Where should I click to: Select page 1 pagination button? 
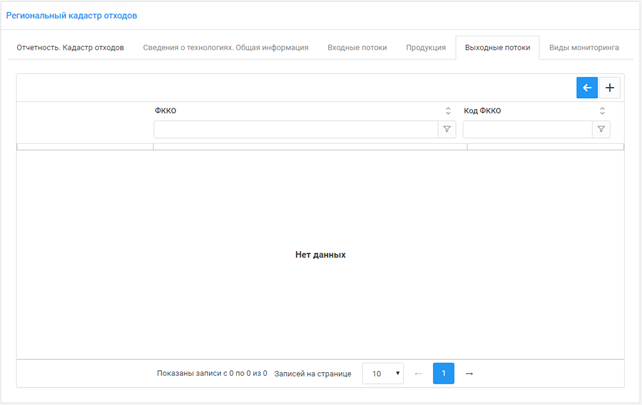(443, 373)
